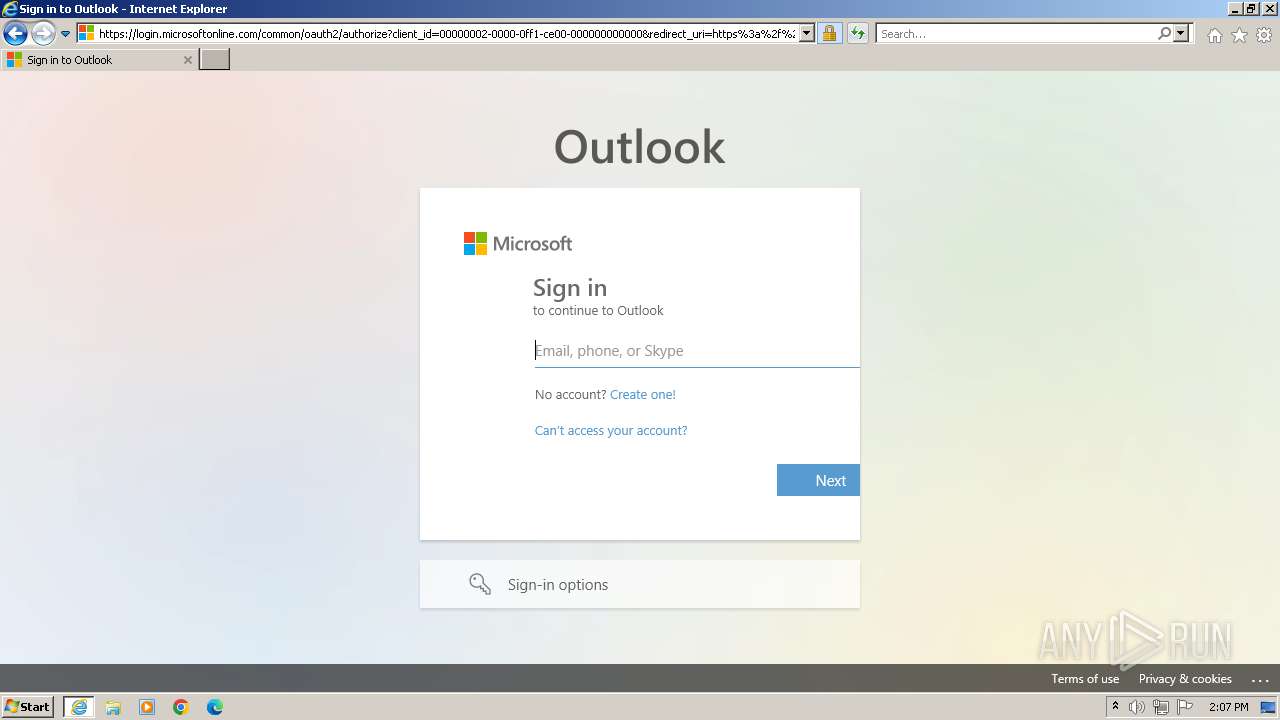Go to Home via house icon

tap(1214, 35)
